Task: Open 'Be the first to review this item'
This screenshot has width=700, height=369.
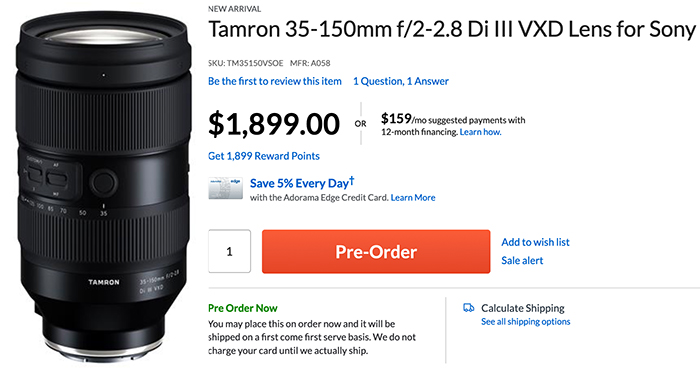Action: pos(275,81)
